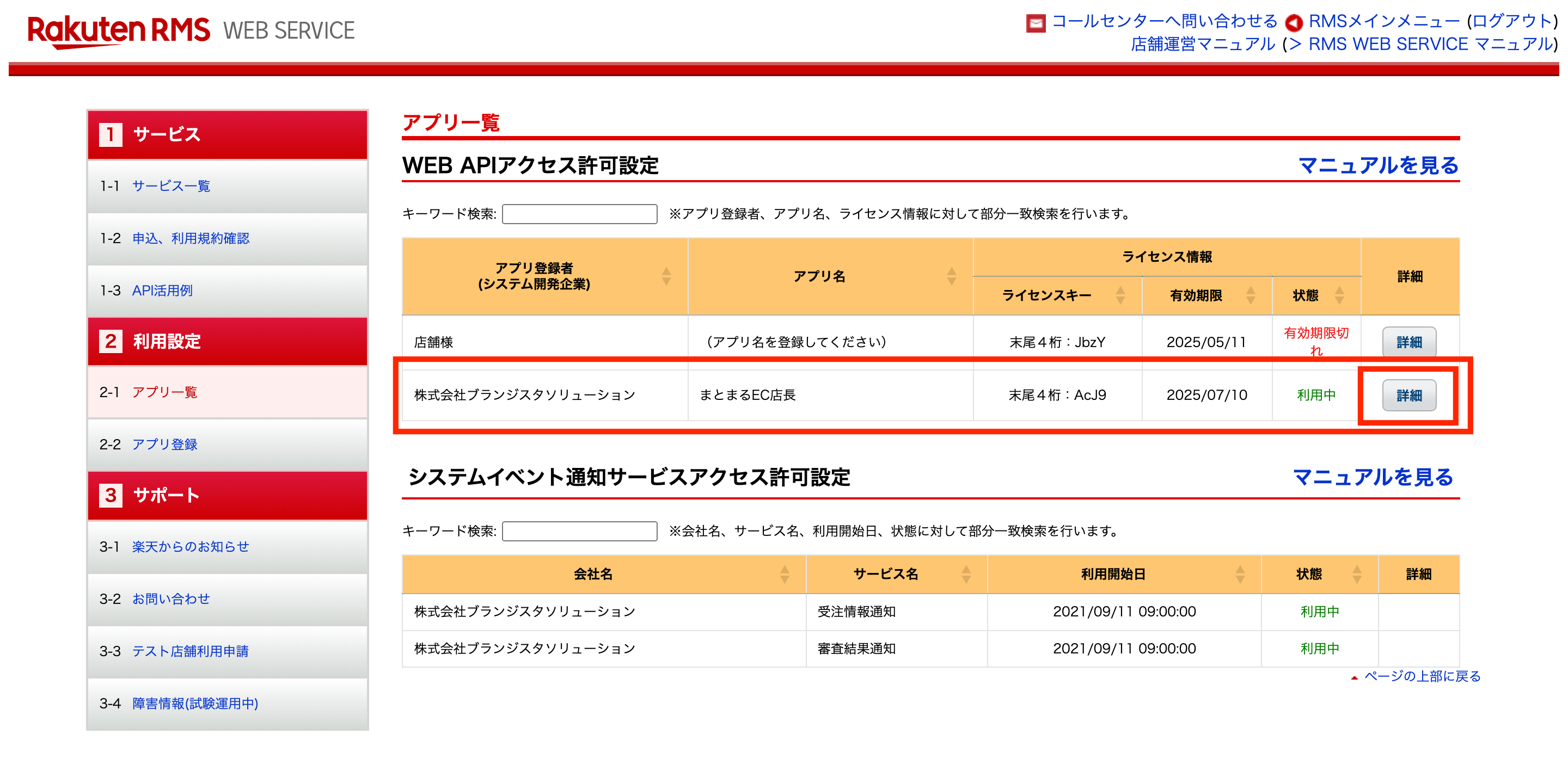Click 利用中 status in まとまるEC店長 row
This screenshot has height=765, width=1568.
click(1316, 395)
